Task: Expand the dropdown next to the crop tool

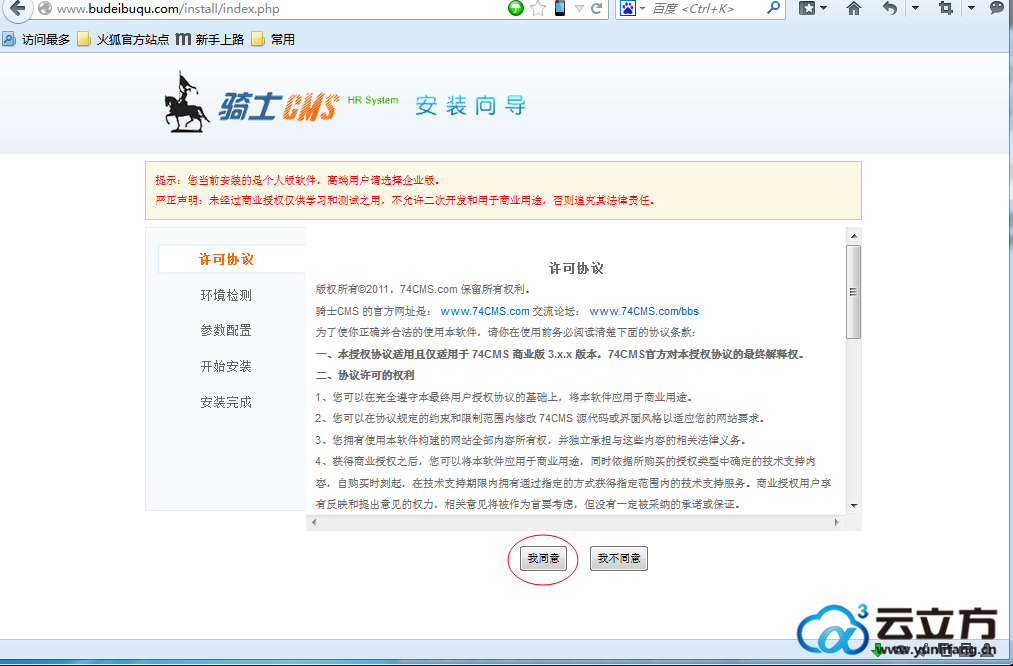Action: click(972, 8)
